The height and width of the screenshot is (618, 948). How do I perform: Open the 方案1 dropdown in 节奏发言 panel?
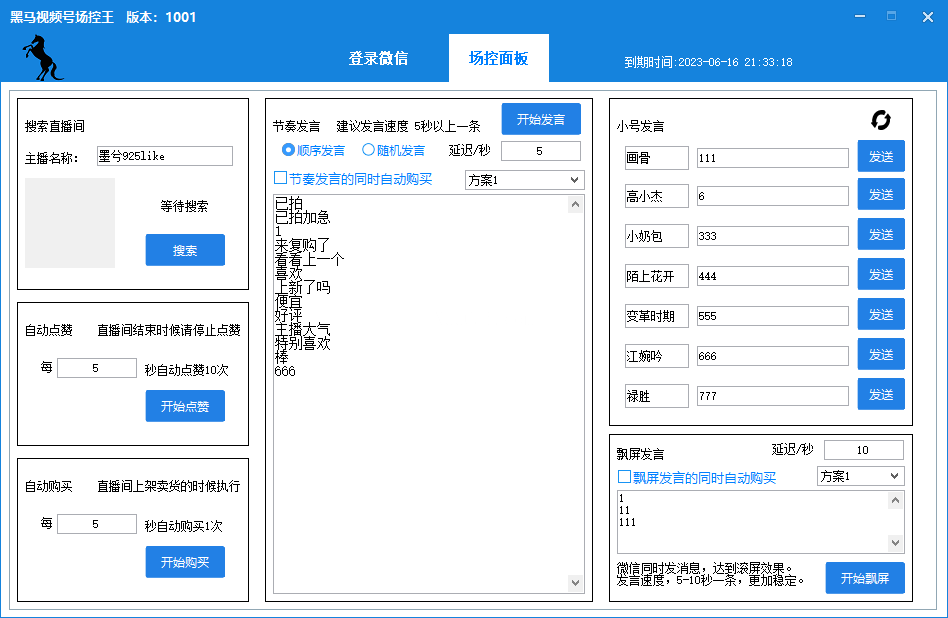524,180
